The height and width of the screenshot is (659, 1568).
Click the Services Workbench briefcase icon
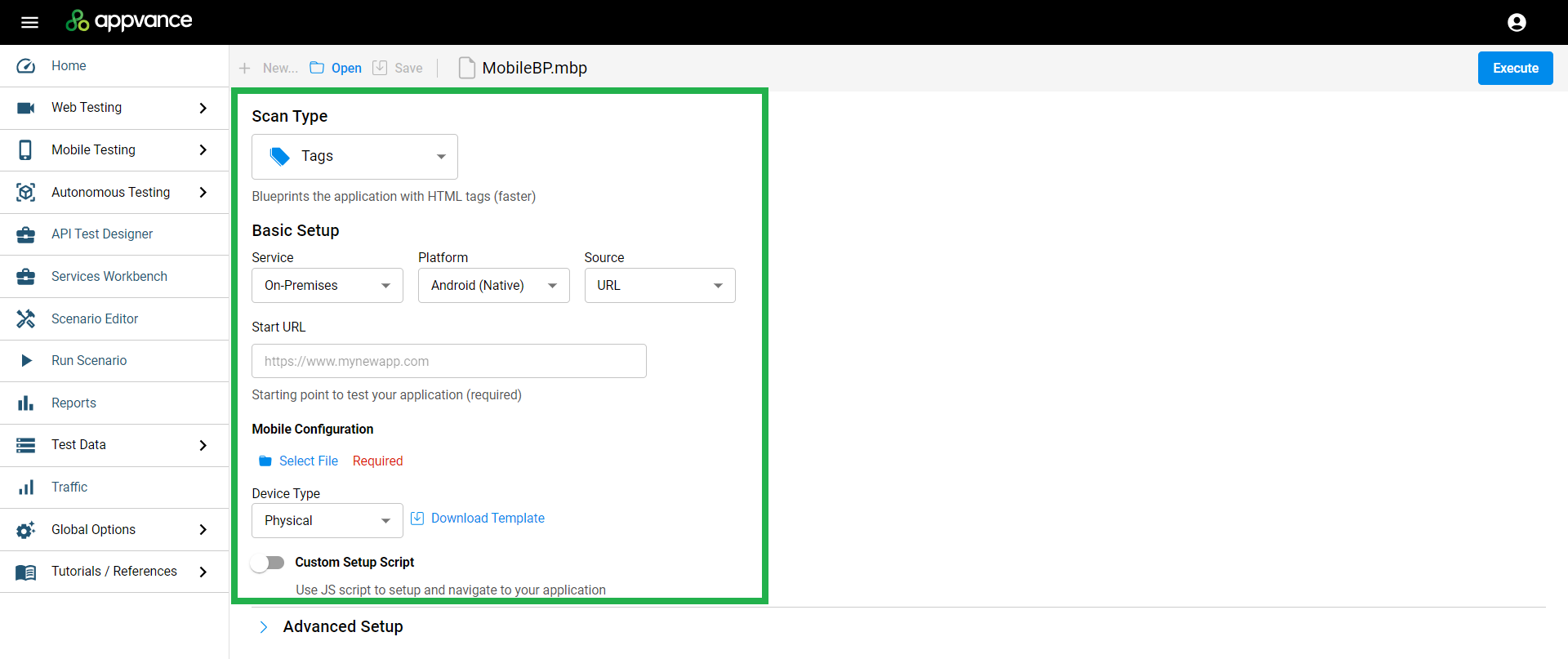click(x=26, y=277)
